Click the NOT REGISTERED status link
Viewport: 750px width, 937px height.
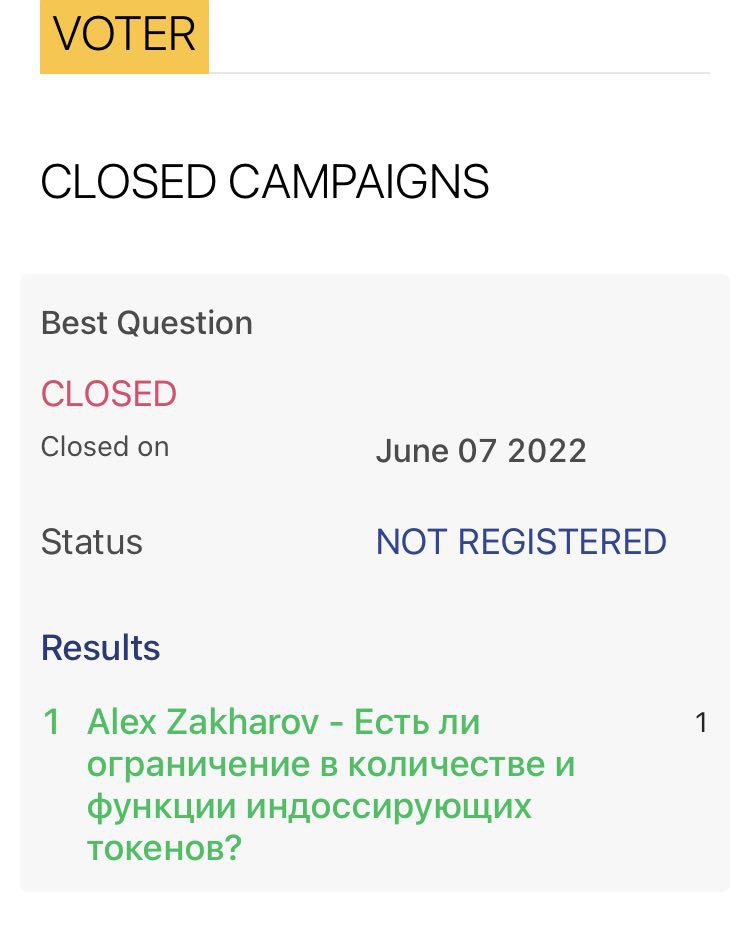(521, 542)
